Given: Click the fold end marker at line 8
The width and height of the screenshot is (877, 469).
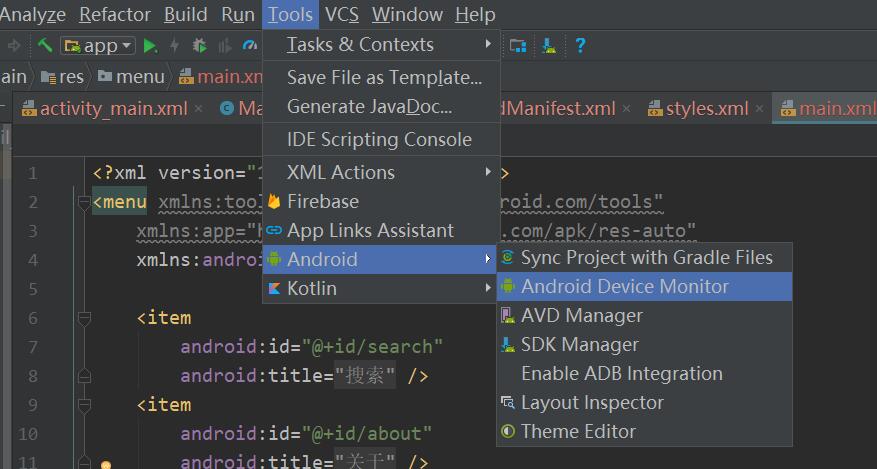Looking at the screenshot, I should tap(84, 376).
